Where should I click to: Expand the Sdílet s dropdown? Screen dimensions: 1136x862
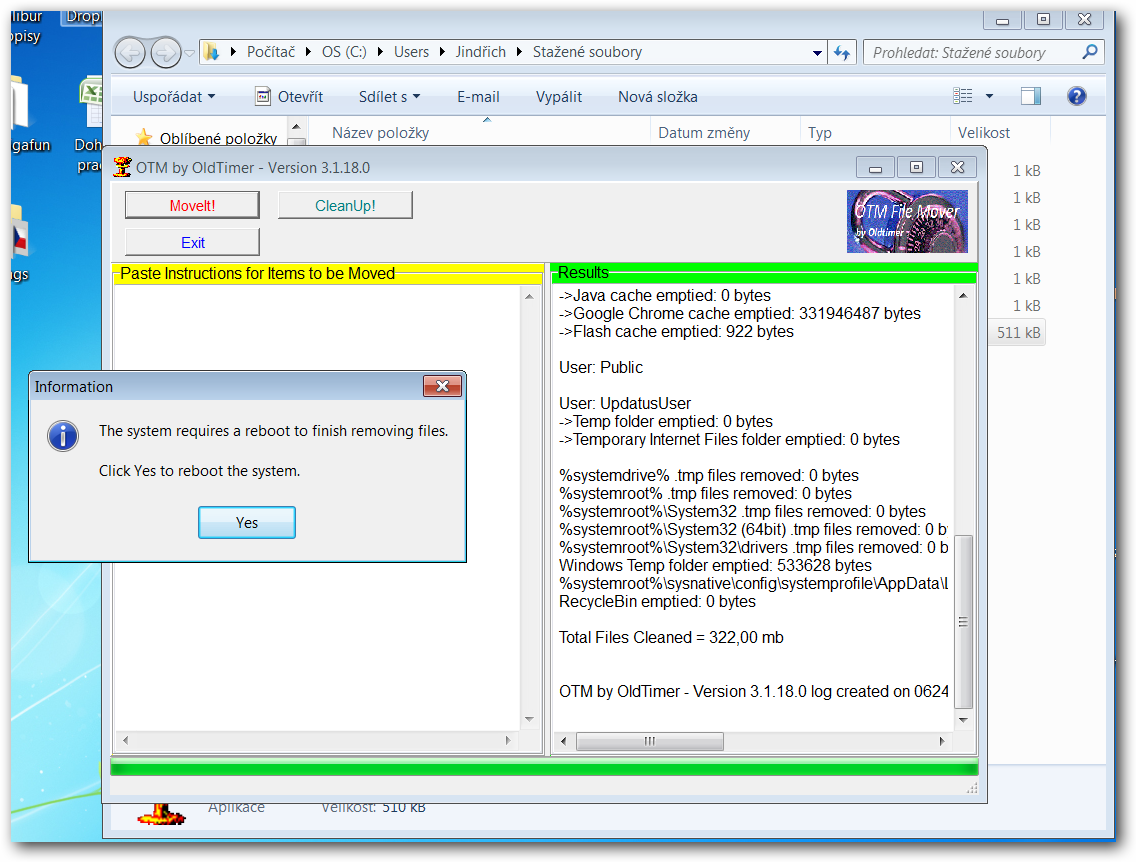click(389, 97)
